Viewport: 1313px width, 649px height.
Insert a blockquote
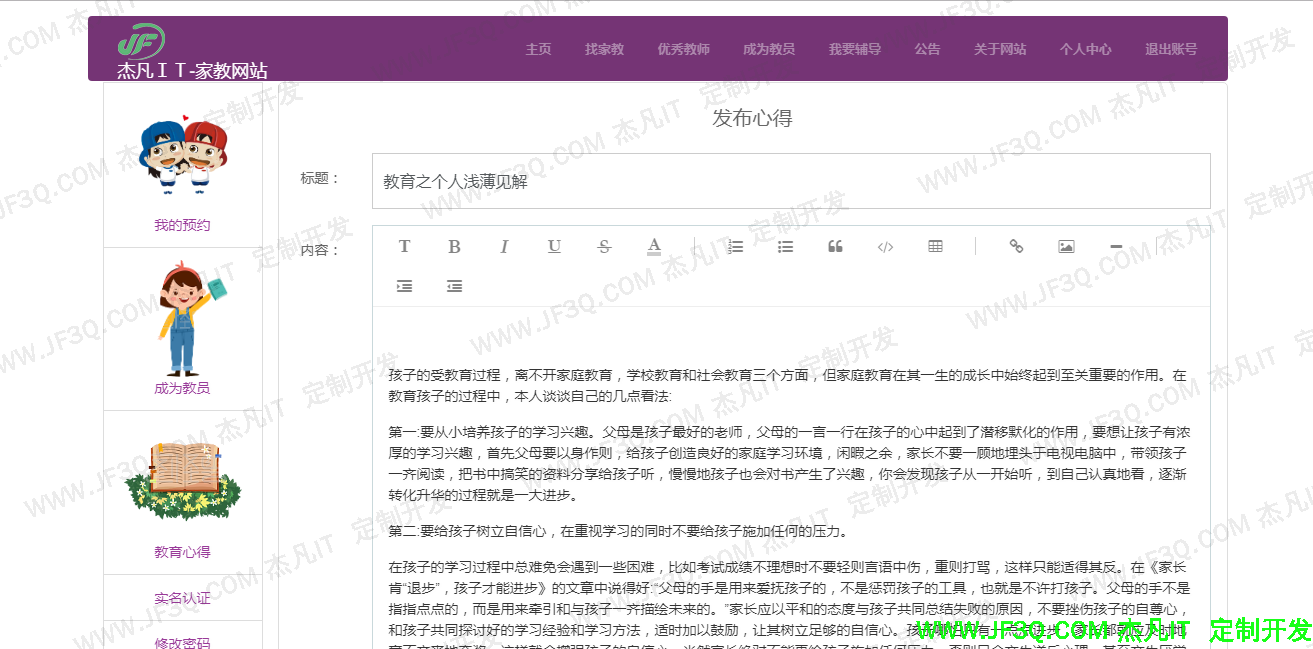point(835,246)
